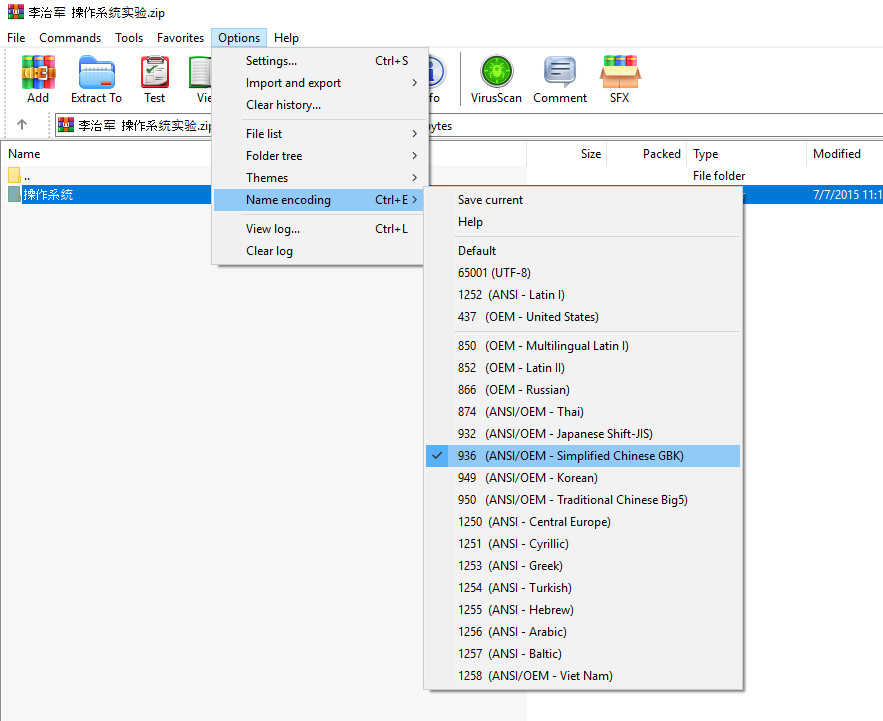Click the SFX toolbar icon
The width and height of the screenshot is (883, 721).
coord(619,72)
